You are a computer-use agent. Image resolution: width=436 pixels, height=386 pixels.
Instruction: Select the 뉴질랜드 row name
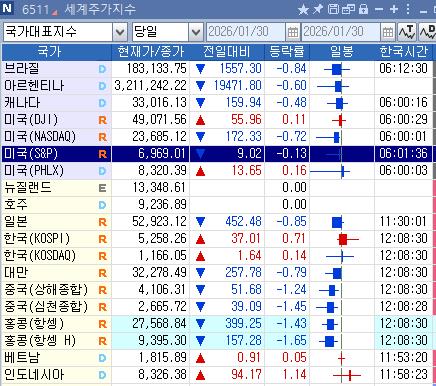(x=28, y=188)
